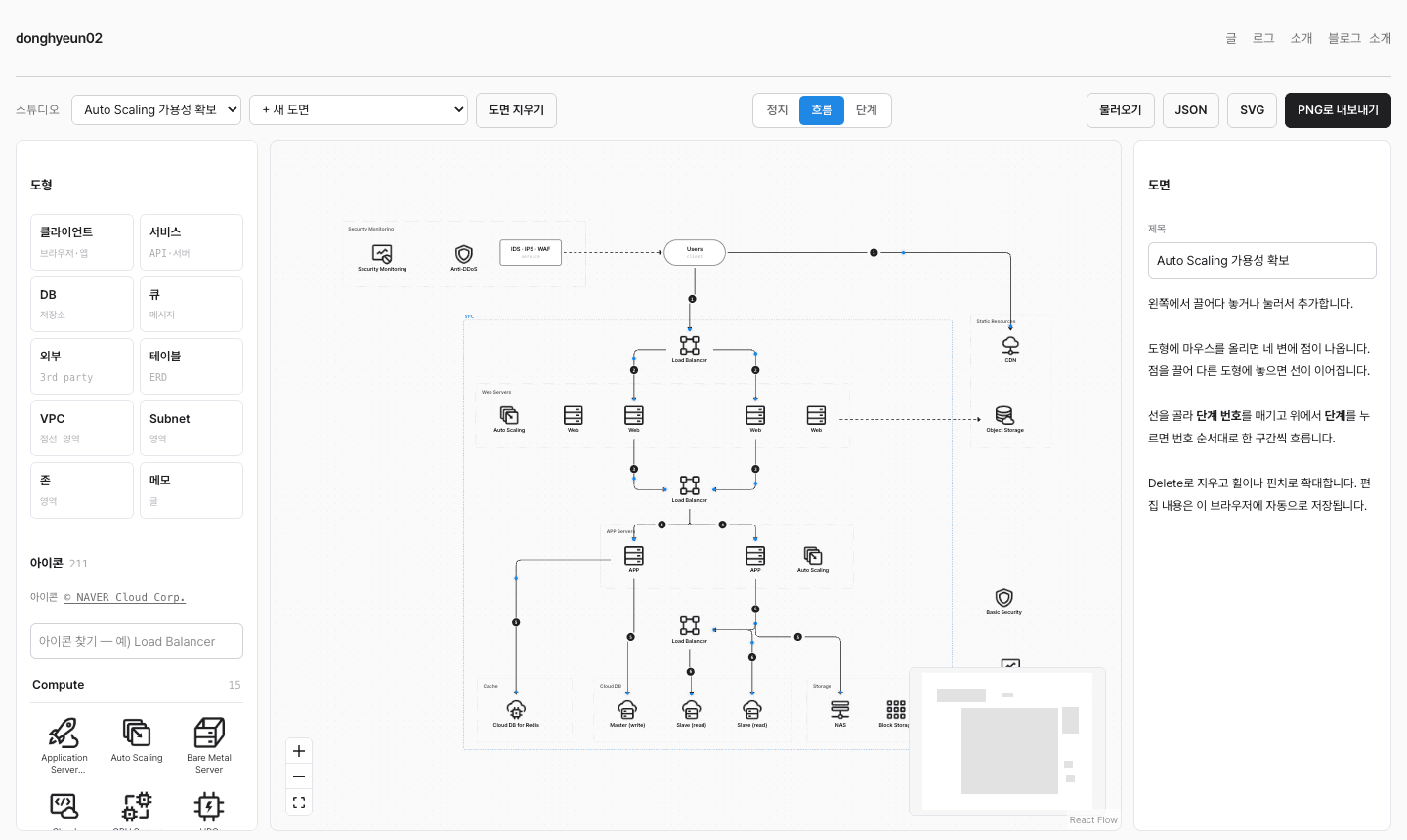Open the Auto Scaling 가용성 확보 diagram dropdown
Viewport: 1407px width, 840px height.
point(156,110)
